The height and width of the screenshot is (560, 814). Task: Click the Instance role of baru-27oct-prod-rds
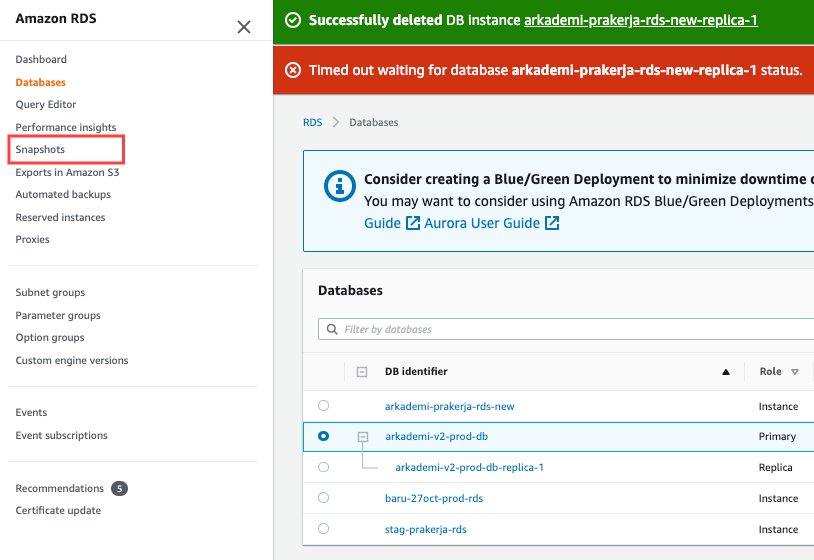[x=778, y=498]
